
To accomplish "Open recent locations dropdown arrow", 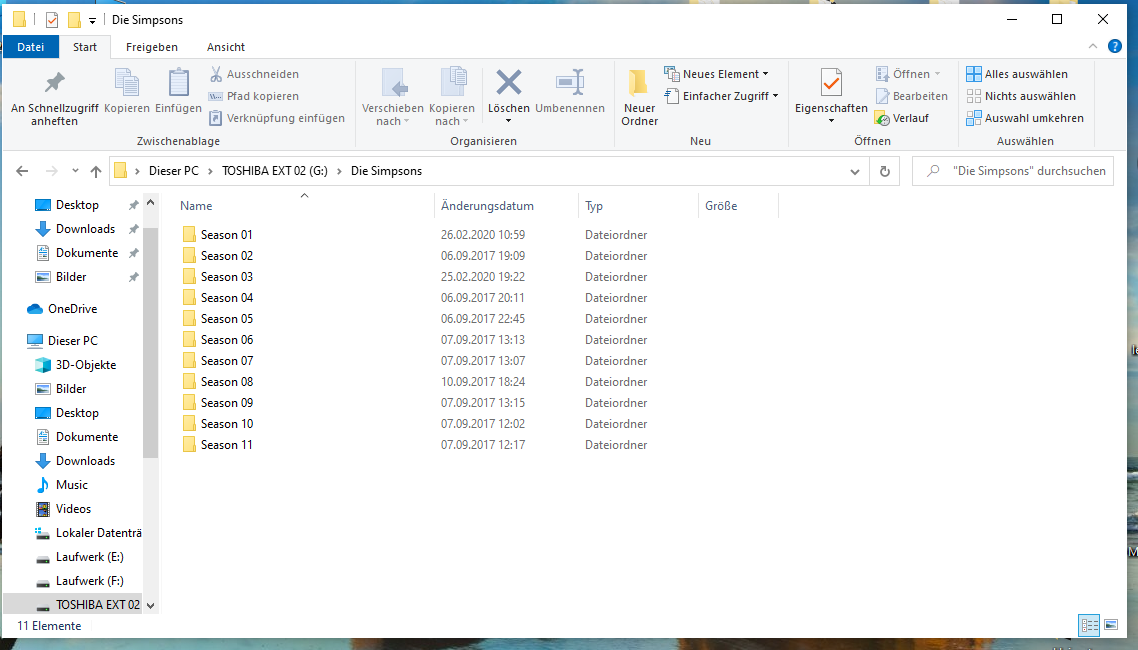I will (x=75, y=171).
